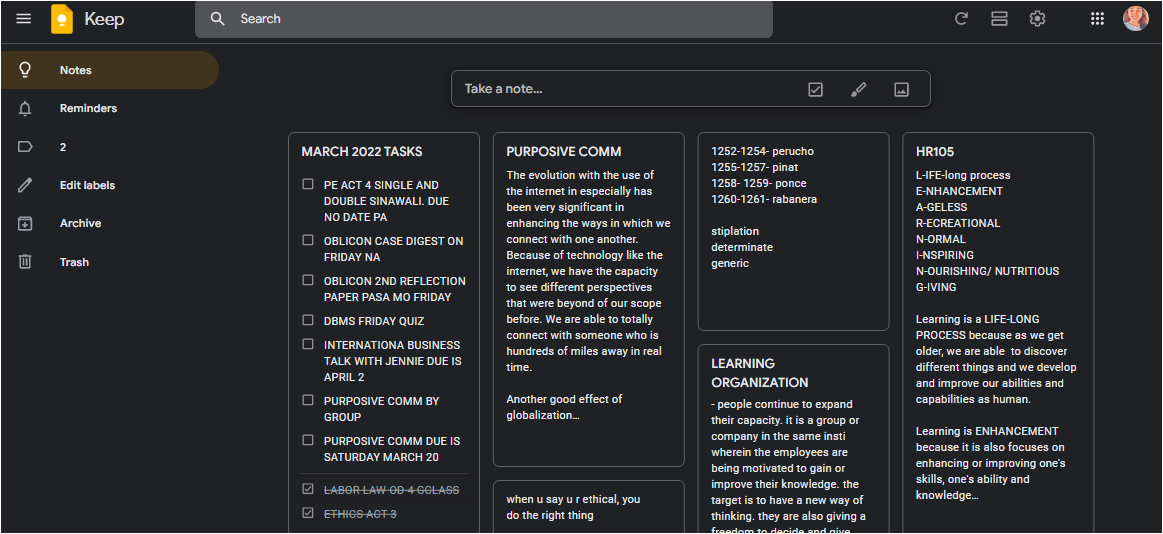Click the text Another good effect of globalization
The width and height of the screenshot is (1163, 534).
click(564, 407)
